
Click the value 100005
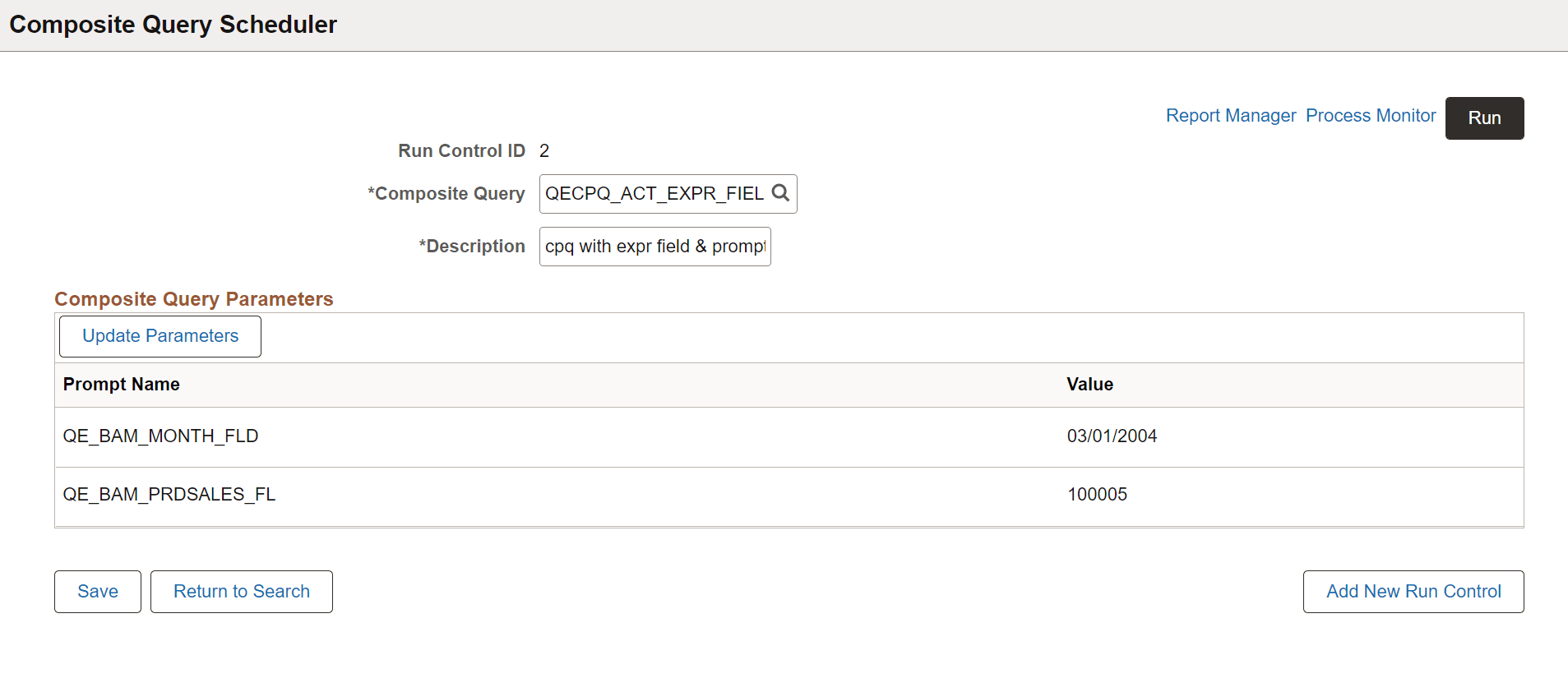click(x=1098, y=494)
